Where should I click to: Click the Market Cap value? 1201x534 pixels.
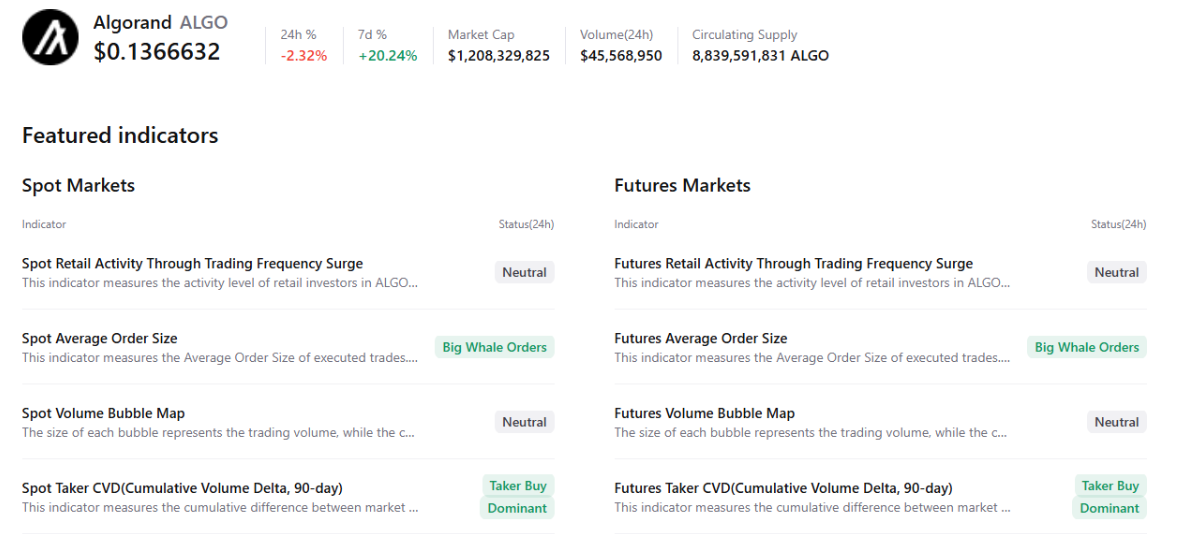click(x=498, y=56)
